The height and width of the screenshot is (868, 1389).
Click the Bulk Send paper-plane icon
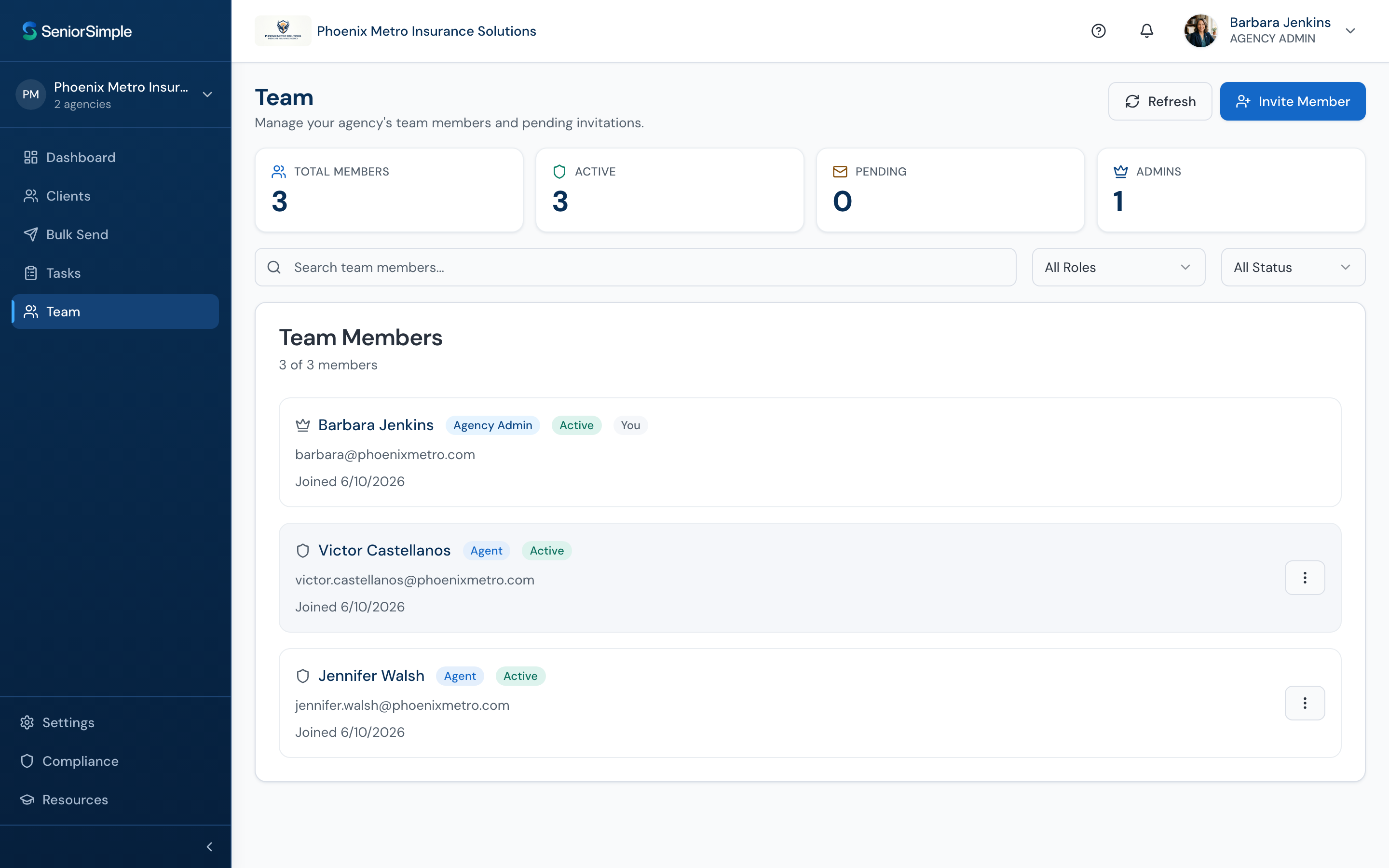tap(31, 234)
